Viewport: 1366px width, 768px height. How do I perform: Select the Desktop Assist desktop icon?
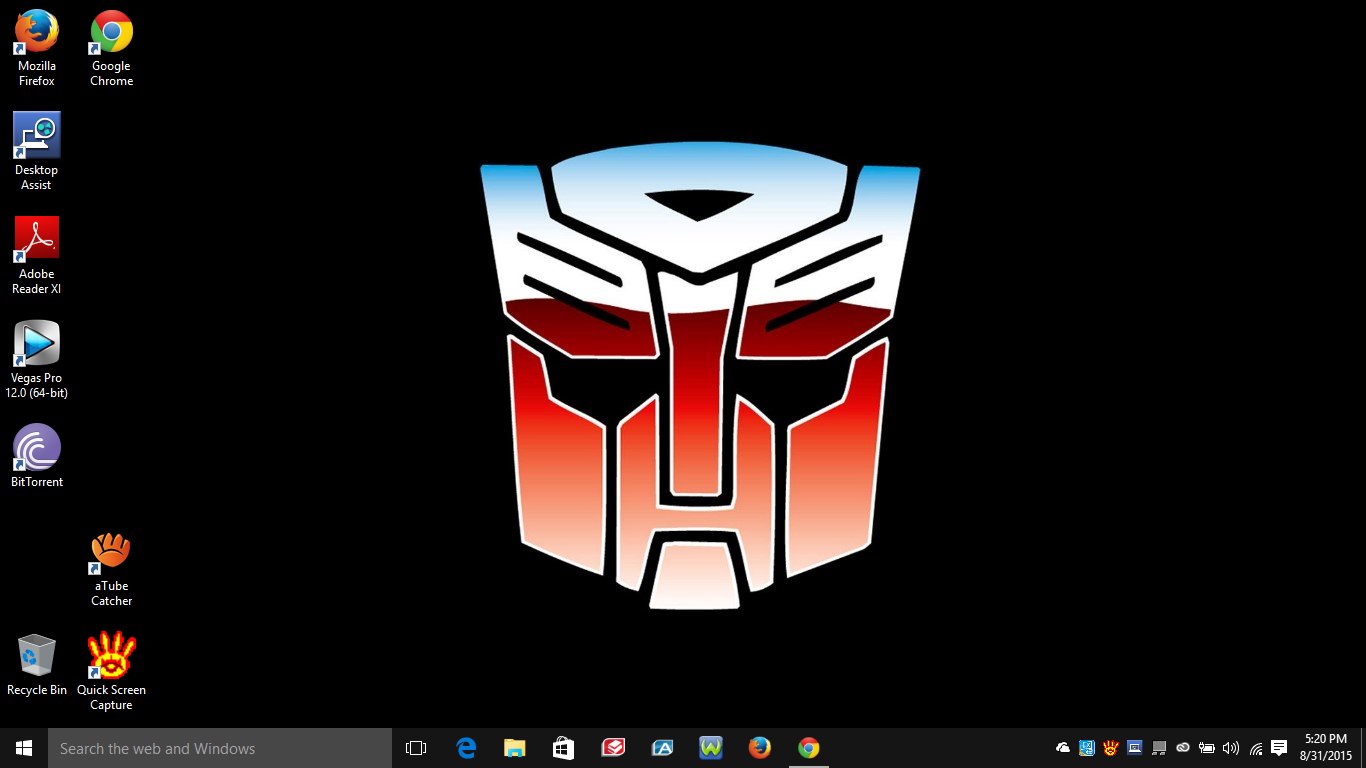point(37,151)
